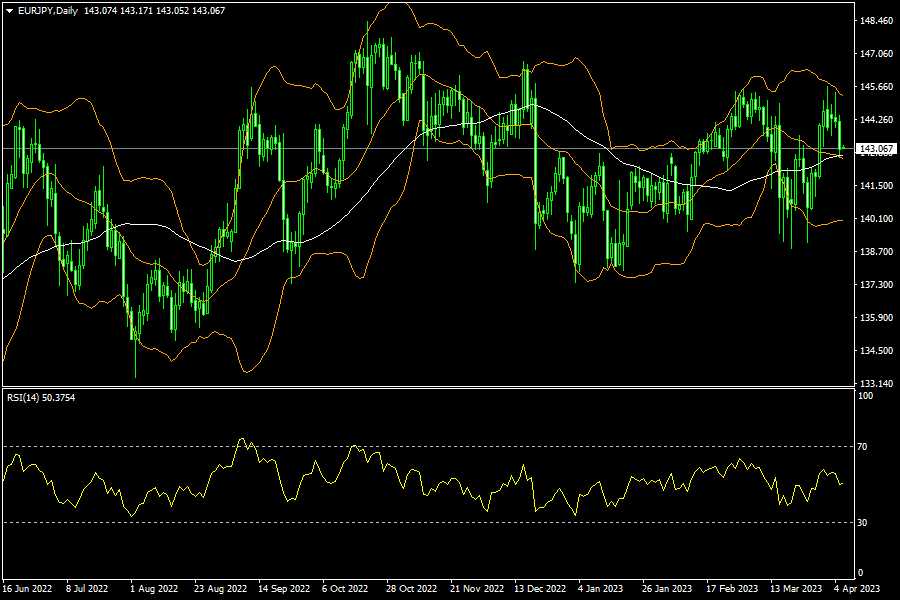Click the 13 Dec 2022 date label
This screenshot has width=900, height=600.
pyautogui.click(x=540, y=589)
